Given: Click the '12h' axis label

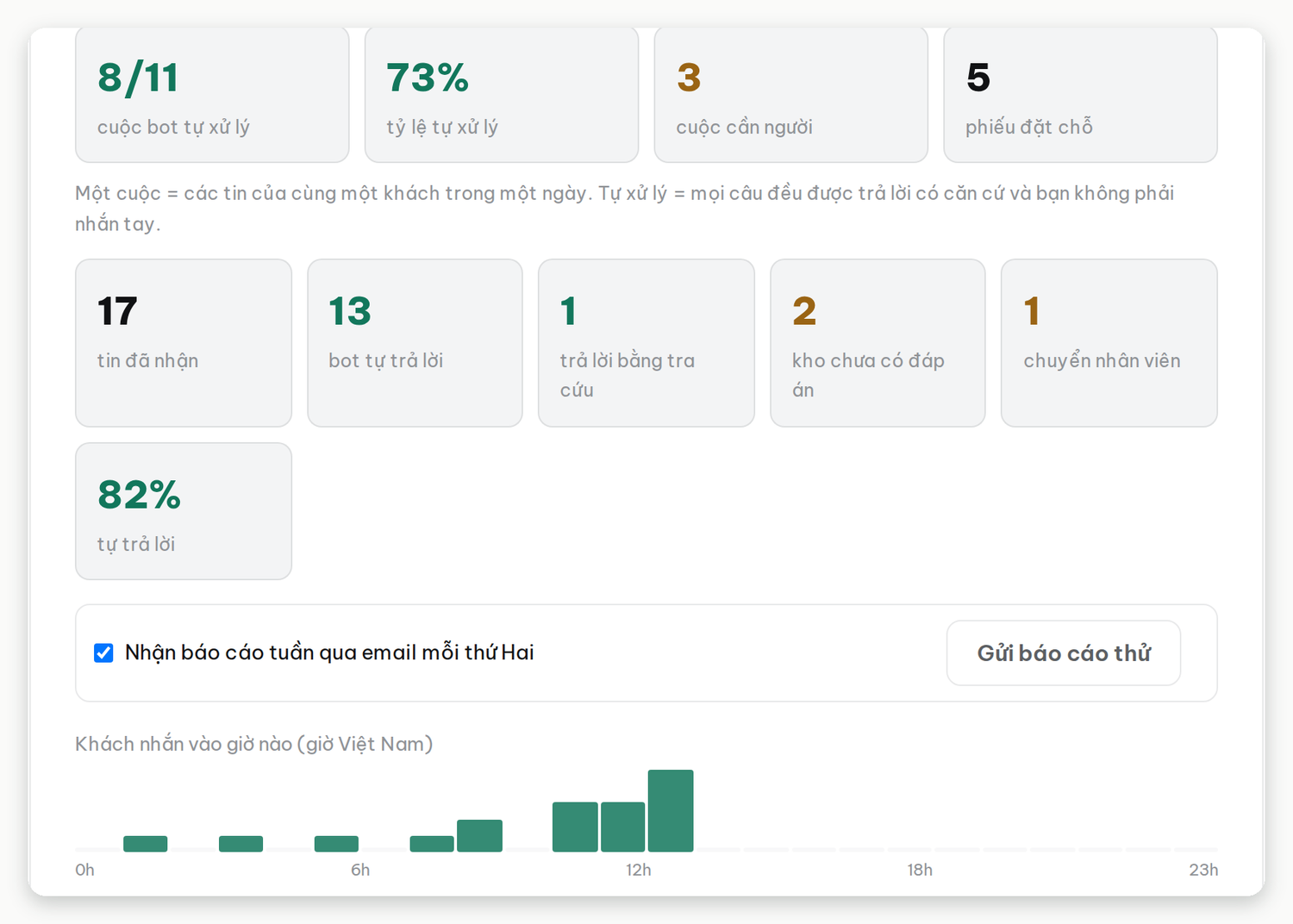Looking at the screenshot, I should point(639,870).
